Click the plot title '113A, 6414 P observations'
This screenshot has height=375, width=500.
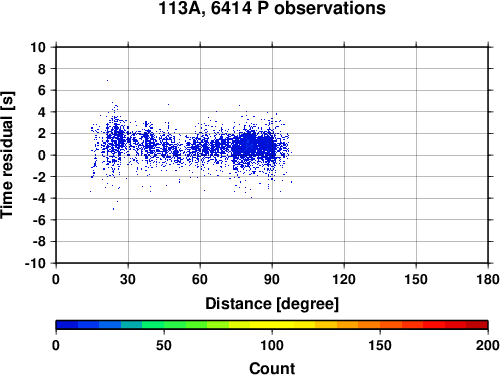point(272,8)
